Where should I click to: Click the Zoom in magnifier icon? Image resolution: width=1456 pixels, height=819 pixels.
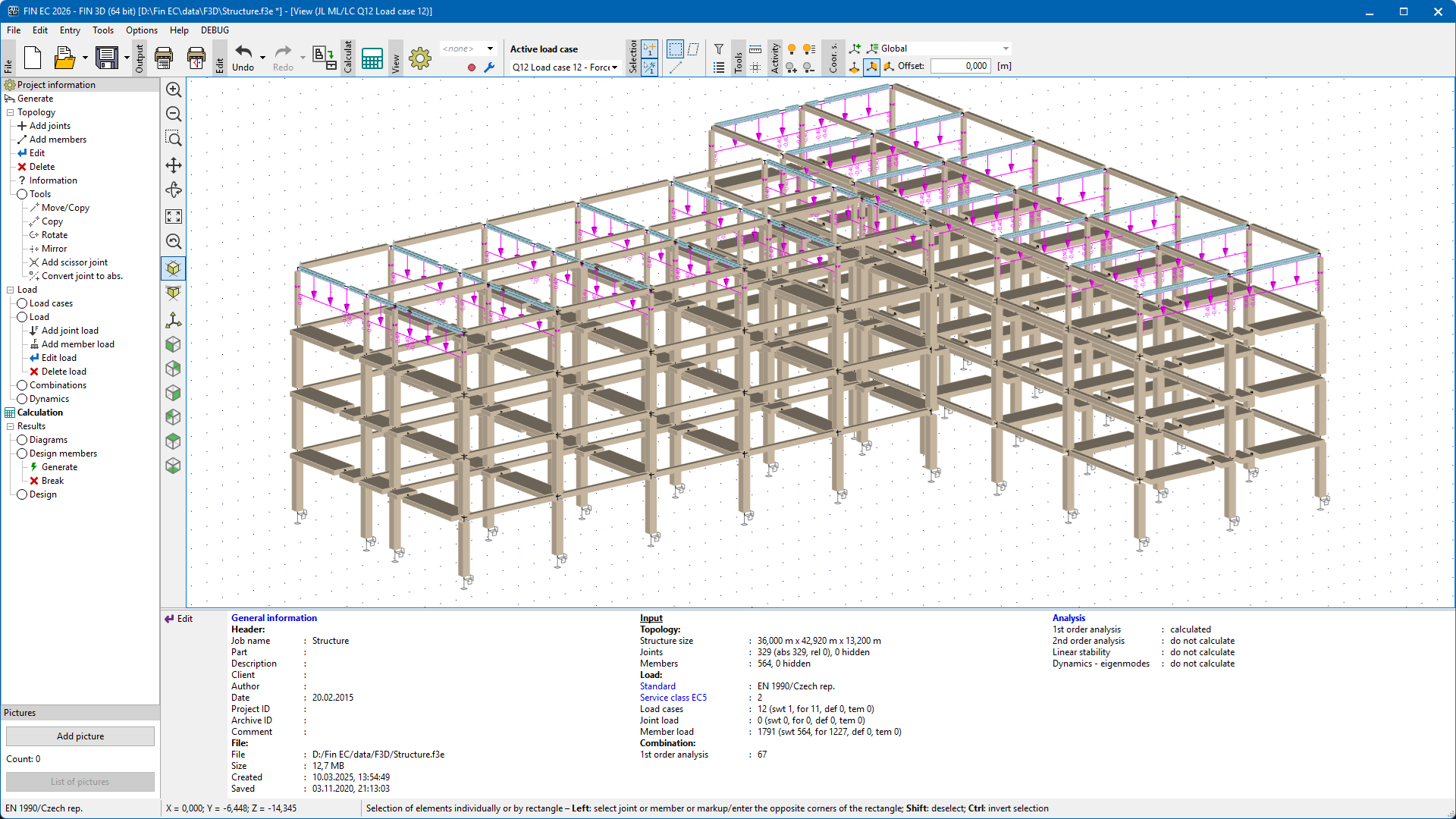tap(174, 89)
